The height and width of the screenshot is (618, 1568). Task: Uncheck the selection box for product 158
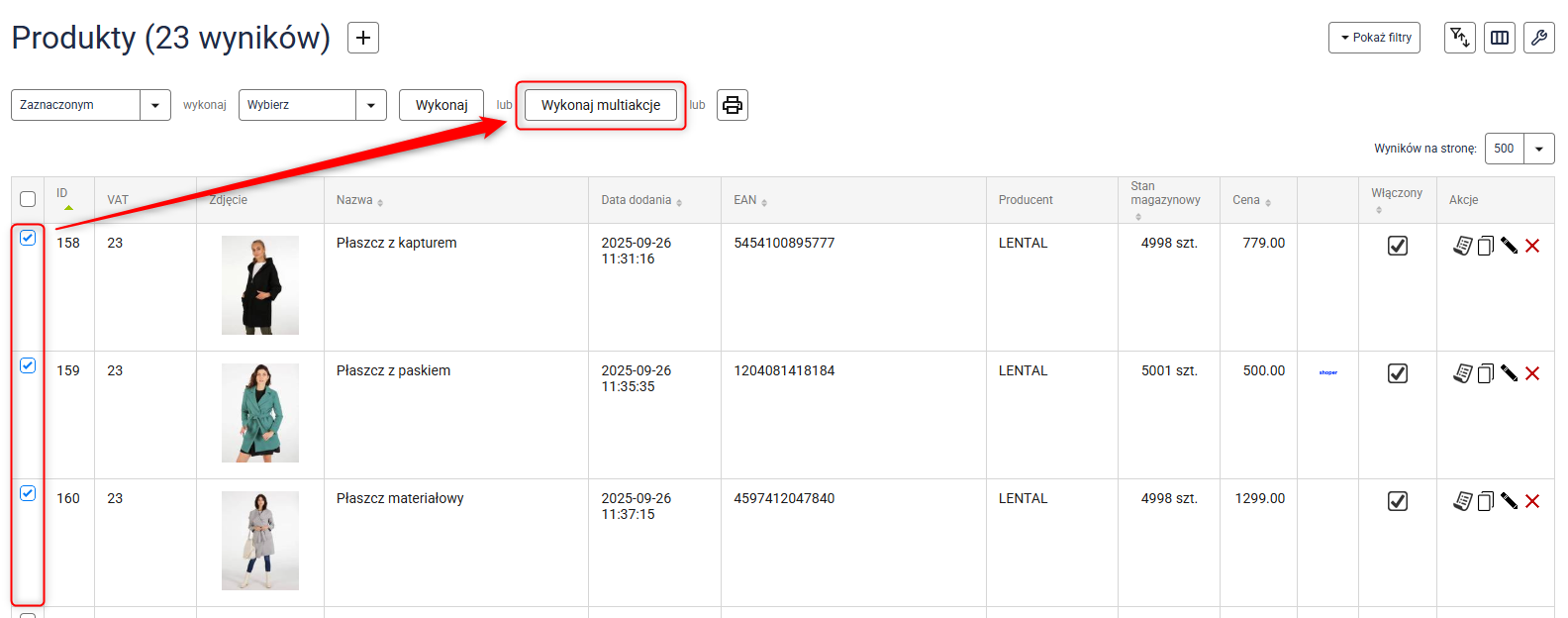point(28,238)
